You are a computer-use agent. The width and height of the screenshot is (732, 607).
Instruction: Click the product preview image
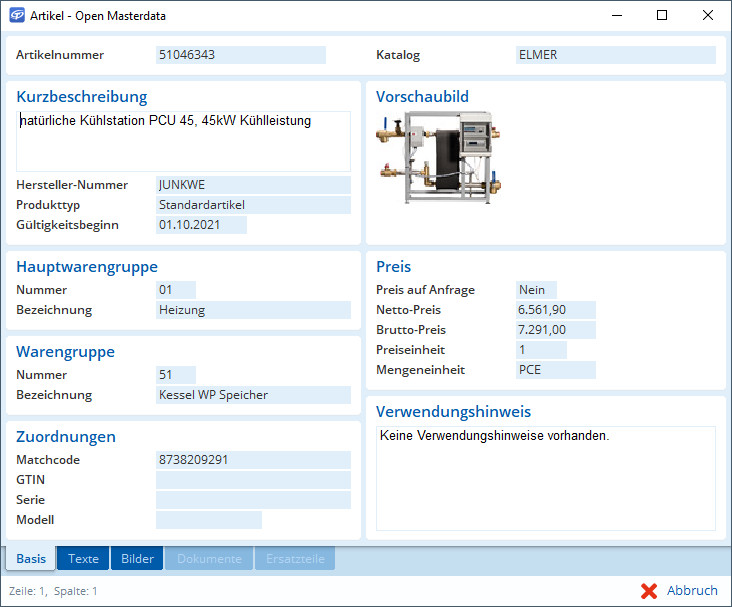[438, 159]
